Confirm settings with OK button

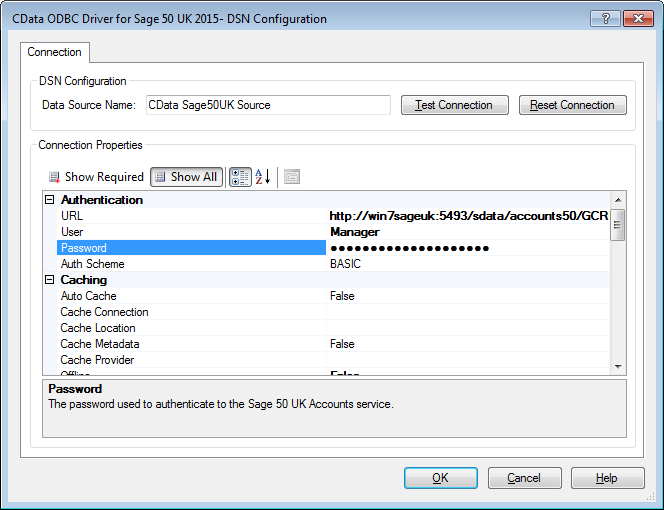coord(441,478)
